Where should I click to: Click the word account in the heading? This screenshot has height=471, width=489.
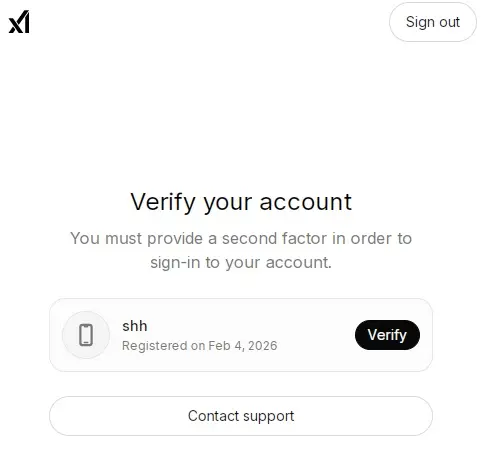[x=306, y=202]
